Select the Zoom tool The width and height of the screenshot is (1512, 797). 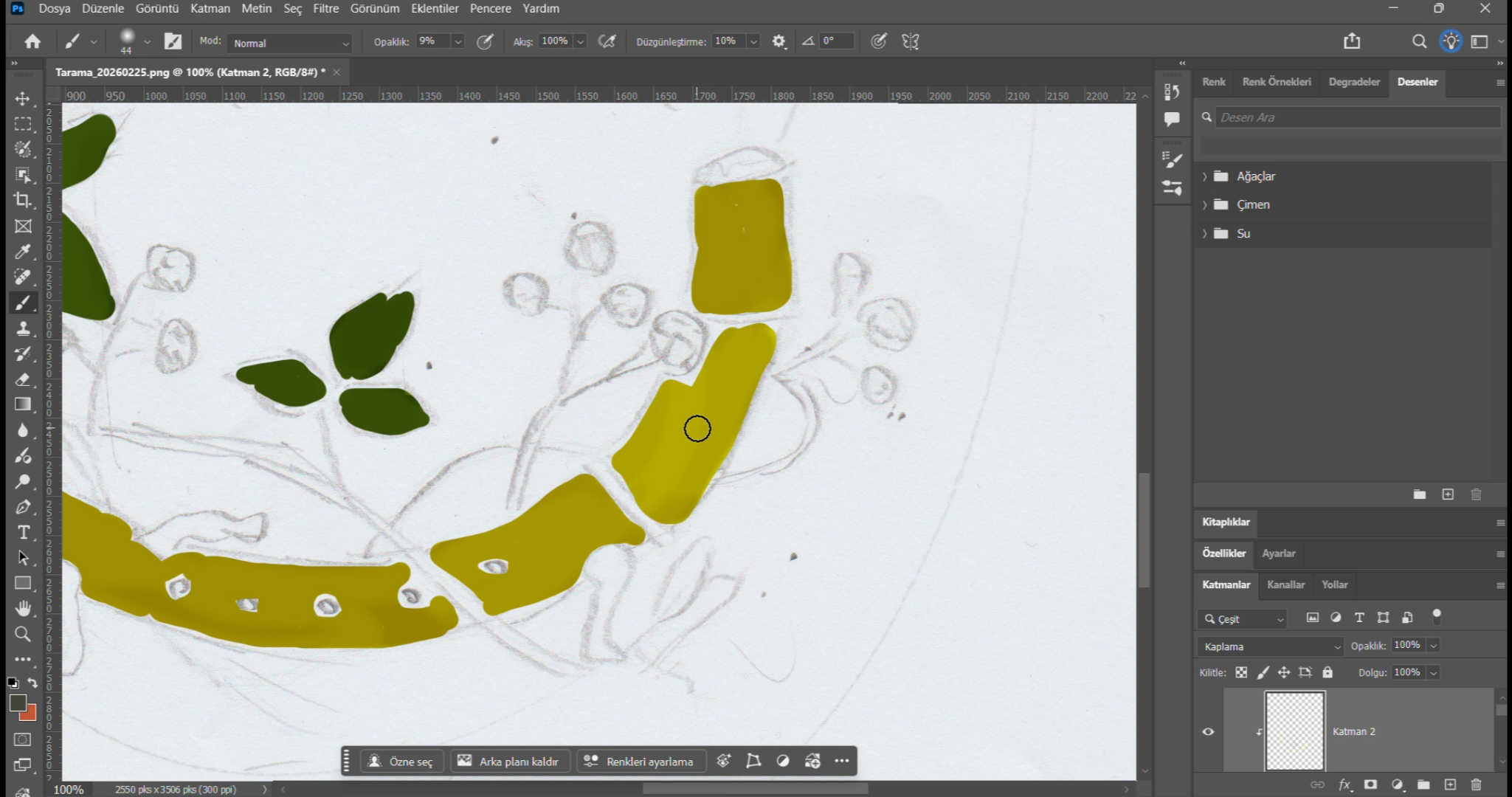(x=23, y=634)
